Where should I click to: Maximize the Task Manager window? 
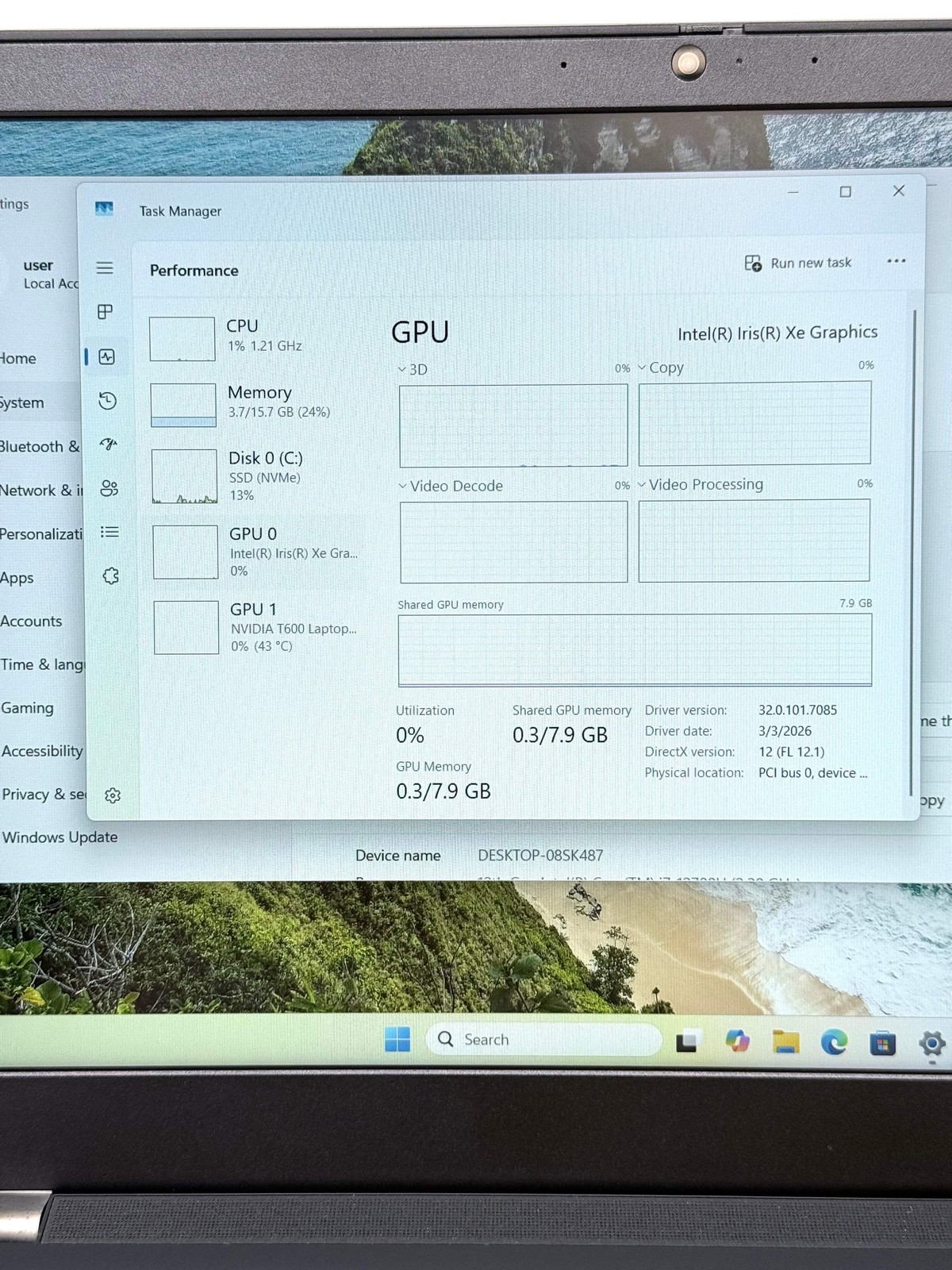click(x=846, y=192)
